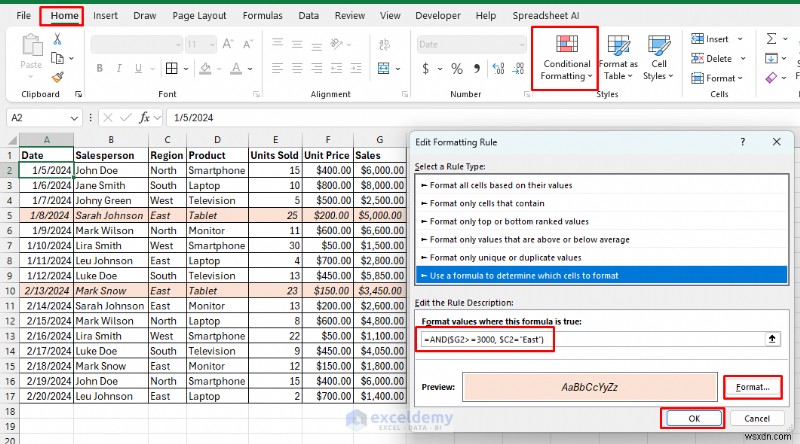Select 'Use a formula to determine' rule type
Screen dimensions: 800x444
602,276
